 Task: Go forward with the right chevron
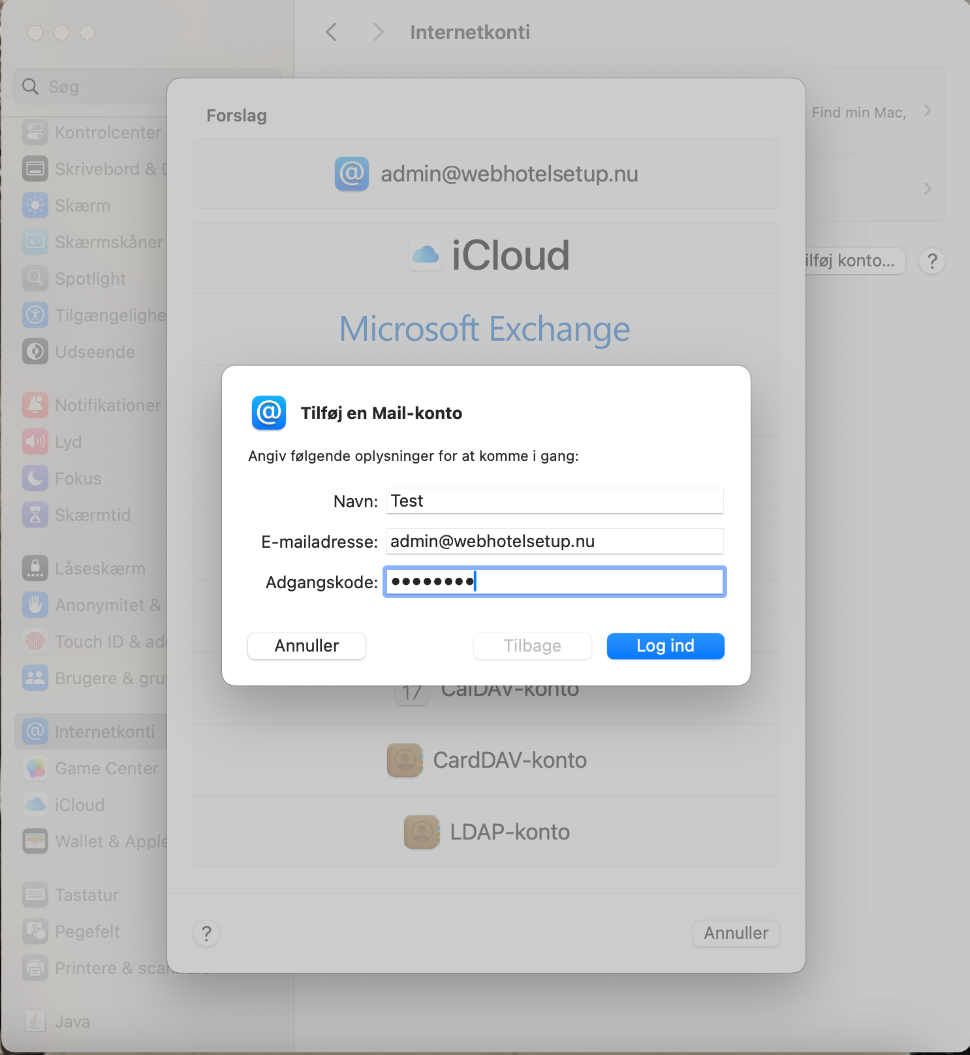point(378,32)
